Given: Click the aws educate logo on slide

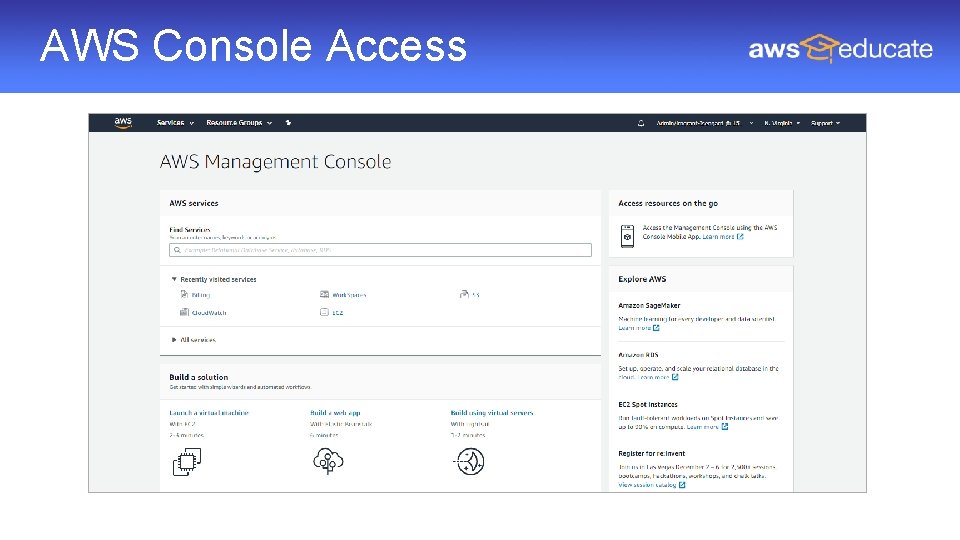Looking at the screenshot, I should tap(840, 48).
